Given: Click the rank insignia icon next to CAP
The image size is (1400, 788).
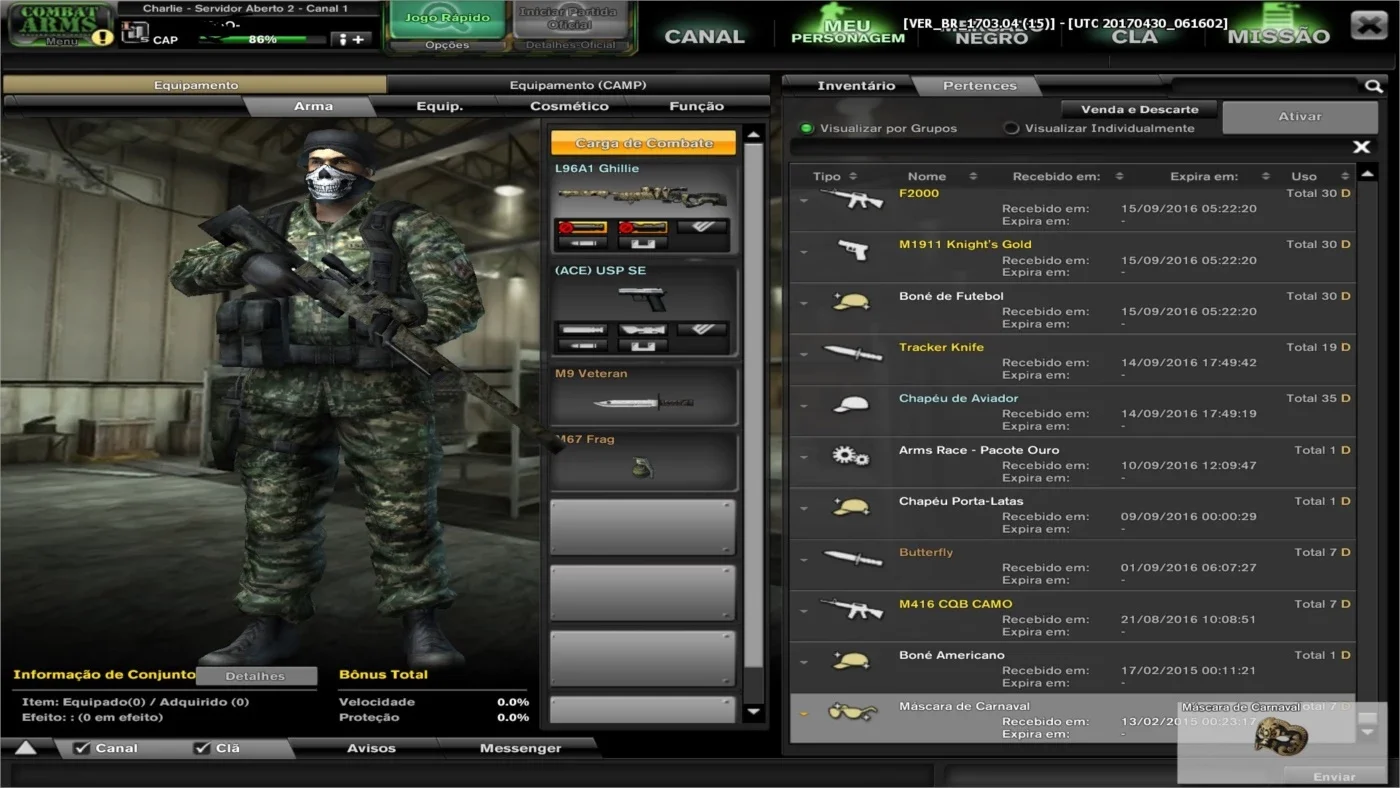Looking at the screenshot, I should coord(135,32).
